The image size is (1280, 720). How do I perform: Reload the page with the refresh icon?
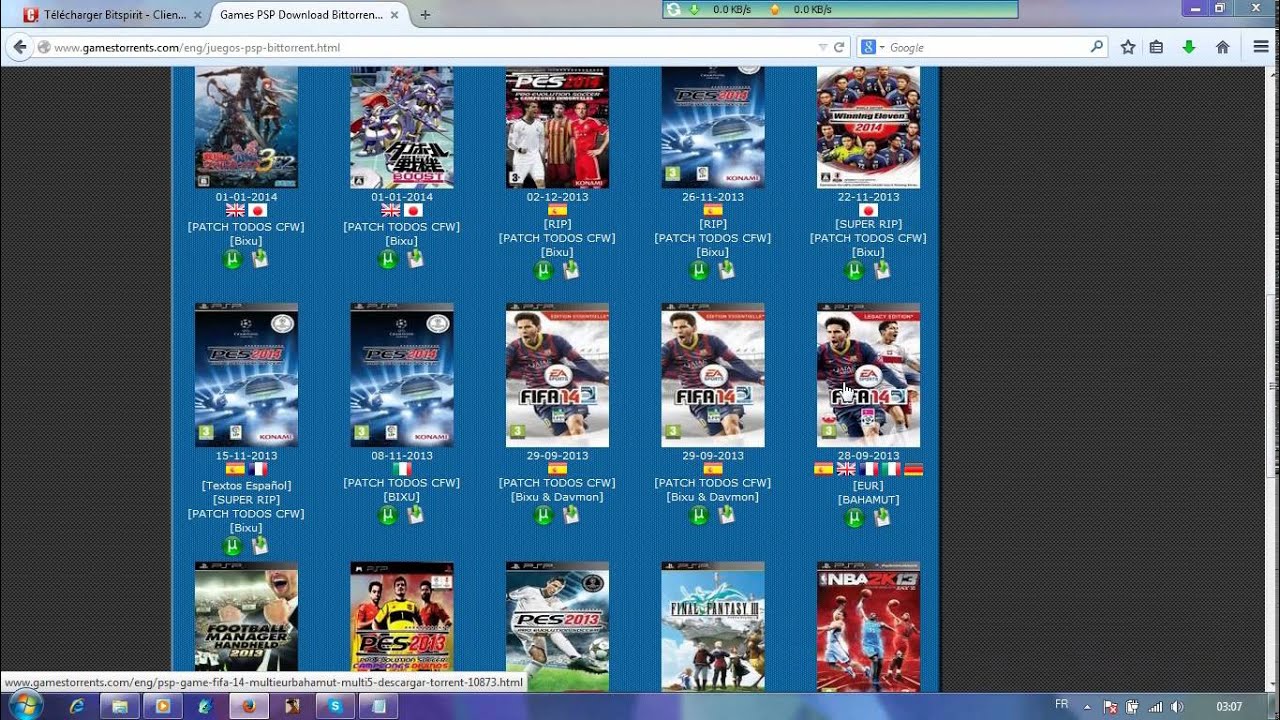pos(840,47)
